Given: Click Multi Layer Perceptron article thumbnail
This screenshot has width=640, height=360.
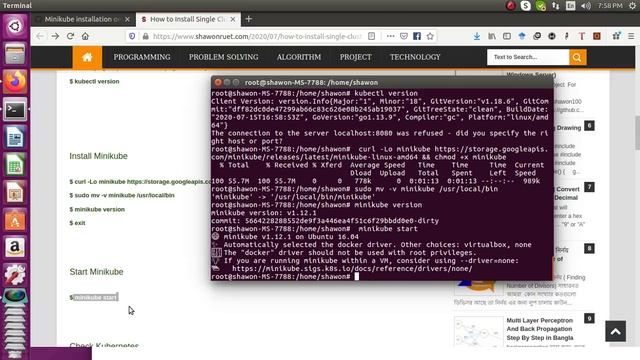Looking at the screenshot, I should 478,331.
